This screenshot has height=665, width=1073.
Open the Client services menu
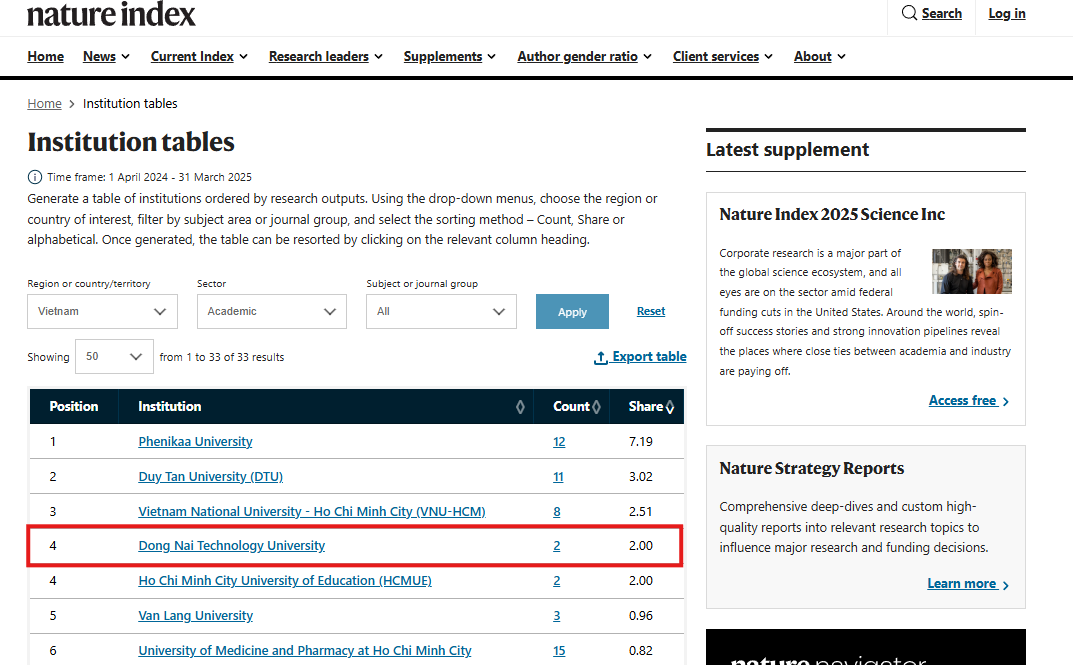723,57
